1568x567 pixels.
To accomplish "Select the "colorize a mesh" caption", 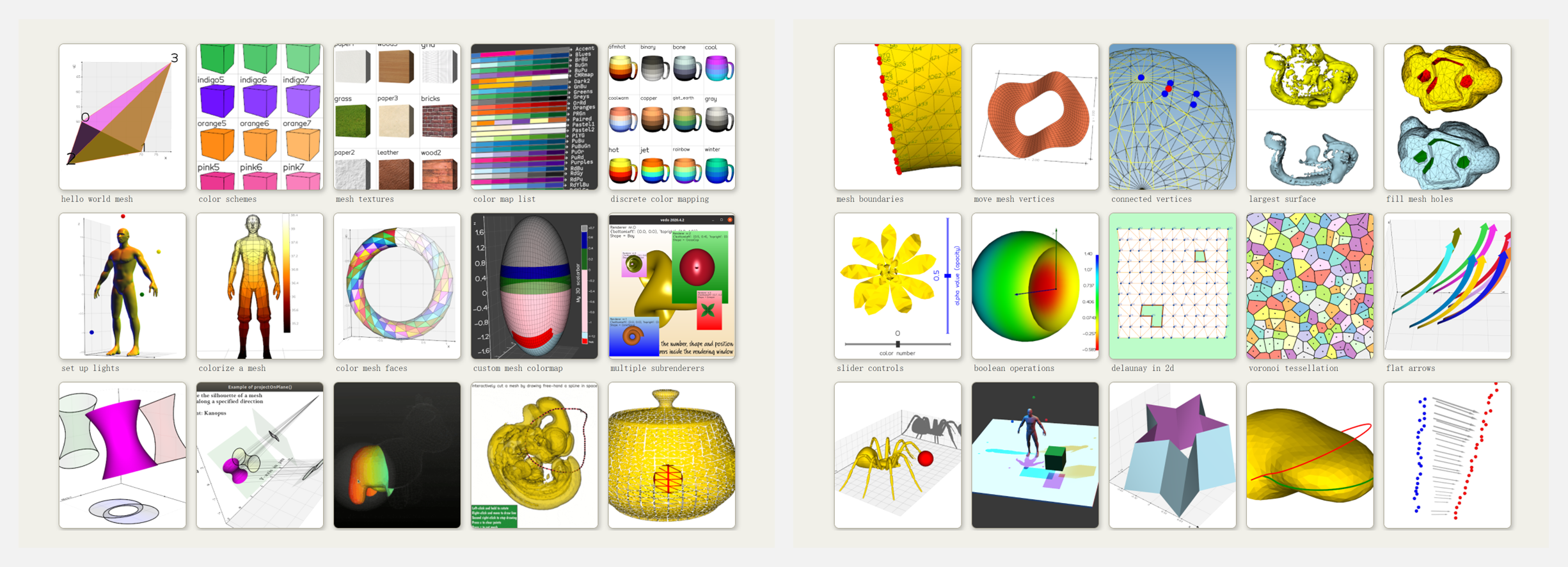I will [x=232, y=368].
